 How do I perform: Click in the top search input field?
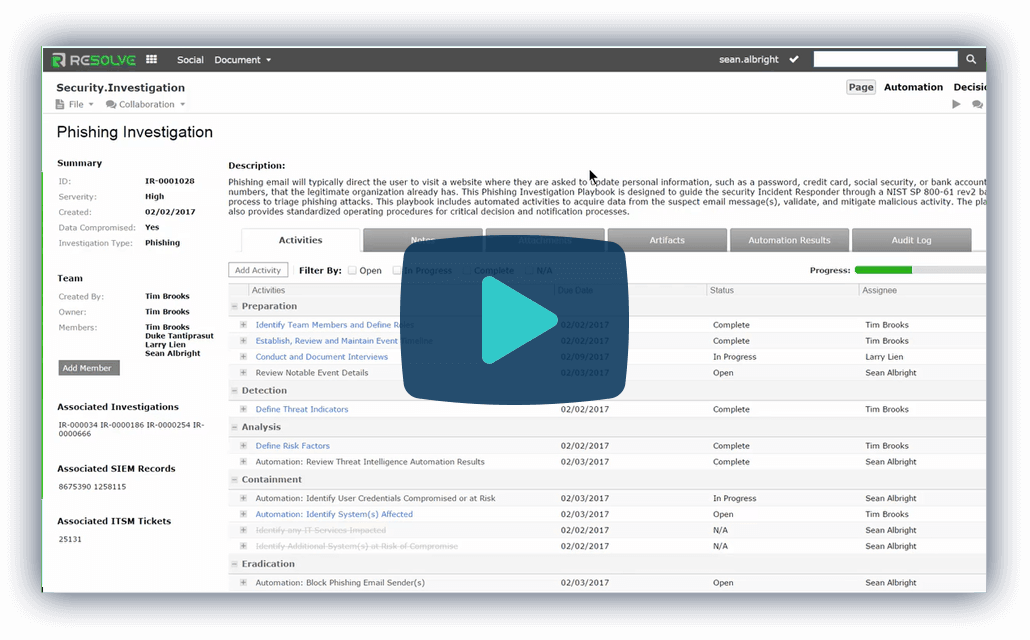click(885, 60)
